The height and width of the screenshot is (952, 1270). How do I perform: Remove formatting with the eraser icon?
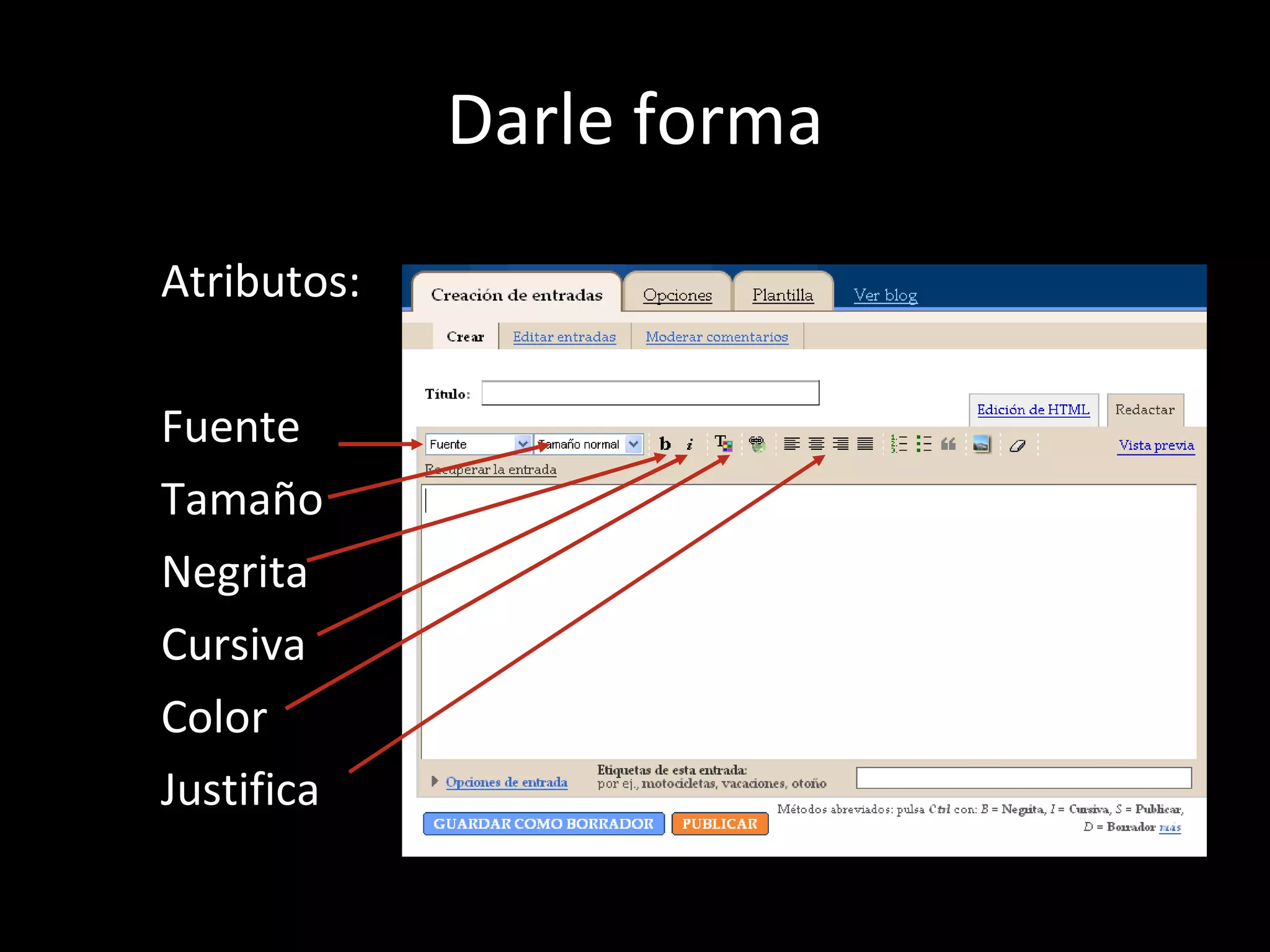pos(1017,445)
